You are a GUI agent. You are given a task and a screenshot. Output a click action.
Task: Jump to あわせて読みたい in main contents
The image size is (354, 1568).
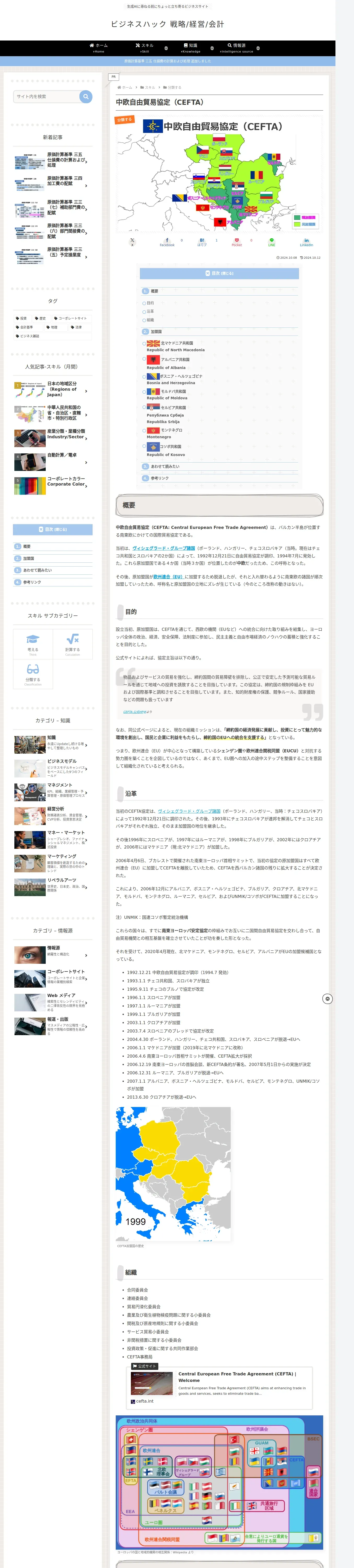(165, 467)
